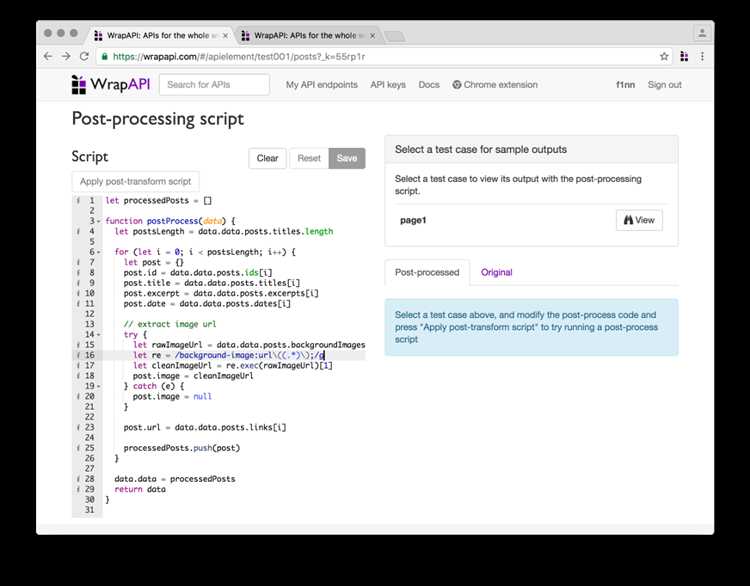Bookmark this page with the star icon

pyautogui.click(x=664, y=57)
